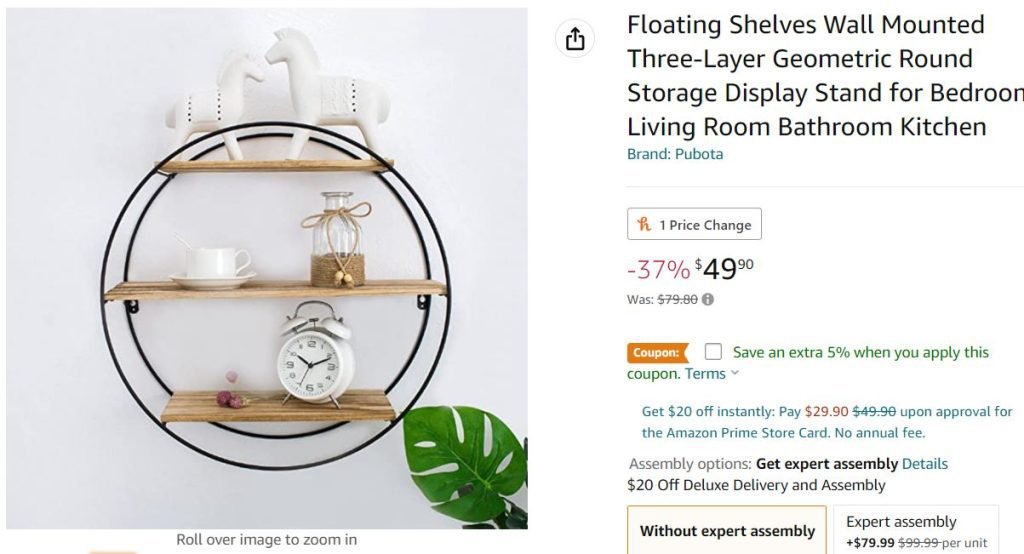Click the share icon beside the product image

[x=574, y=39]
